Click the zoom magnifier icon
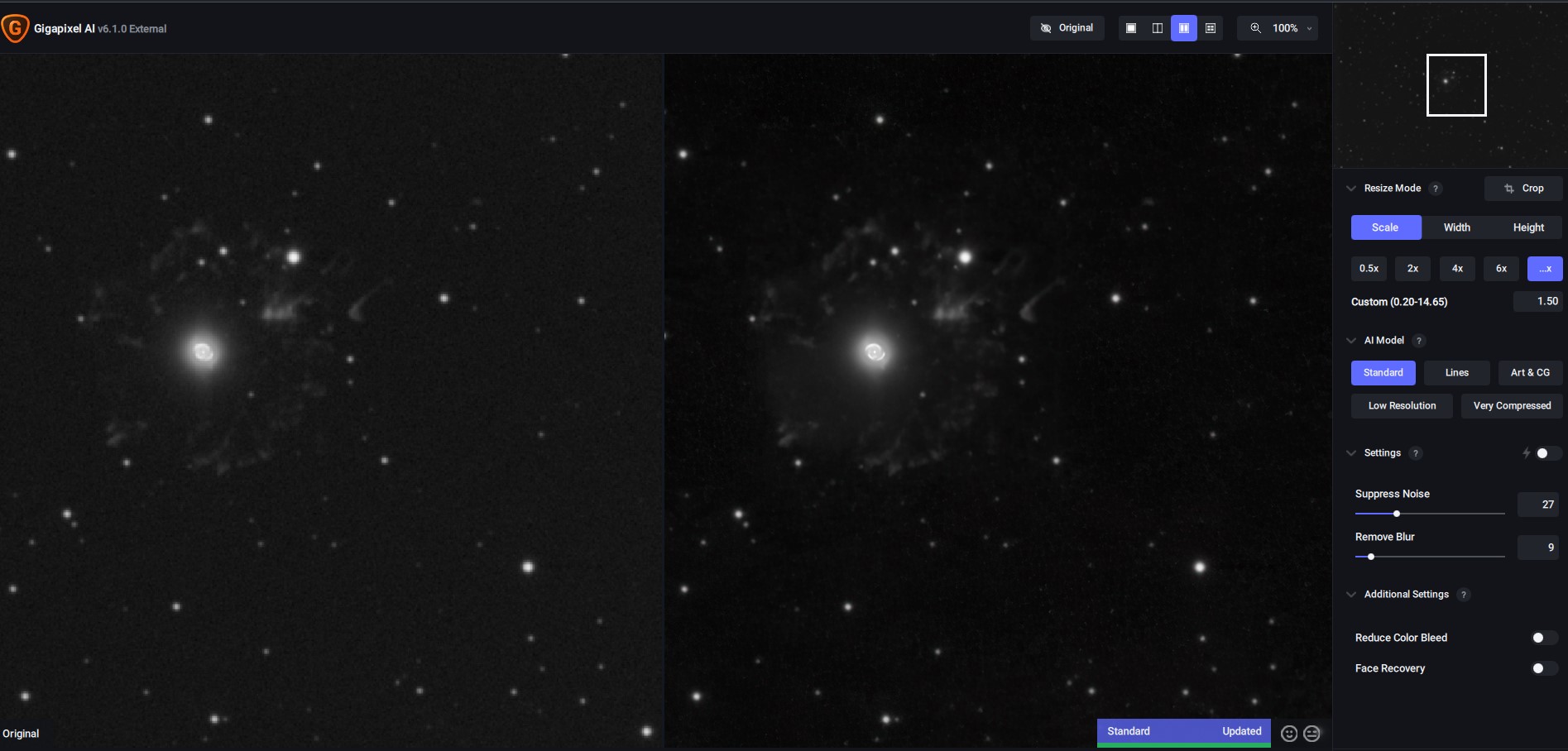Screen dimensions: 1568x751 pyautogui.click(x=1255, y=28)
